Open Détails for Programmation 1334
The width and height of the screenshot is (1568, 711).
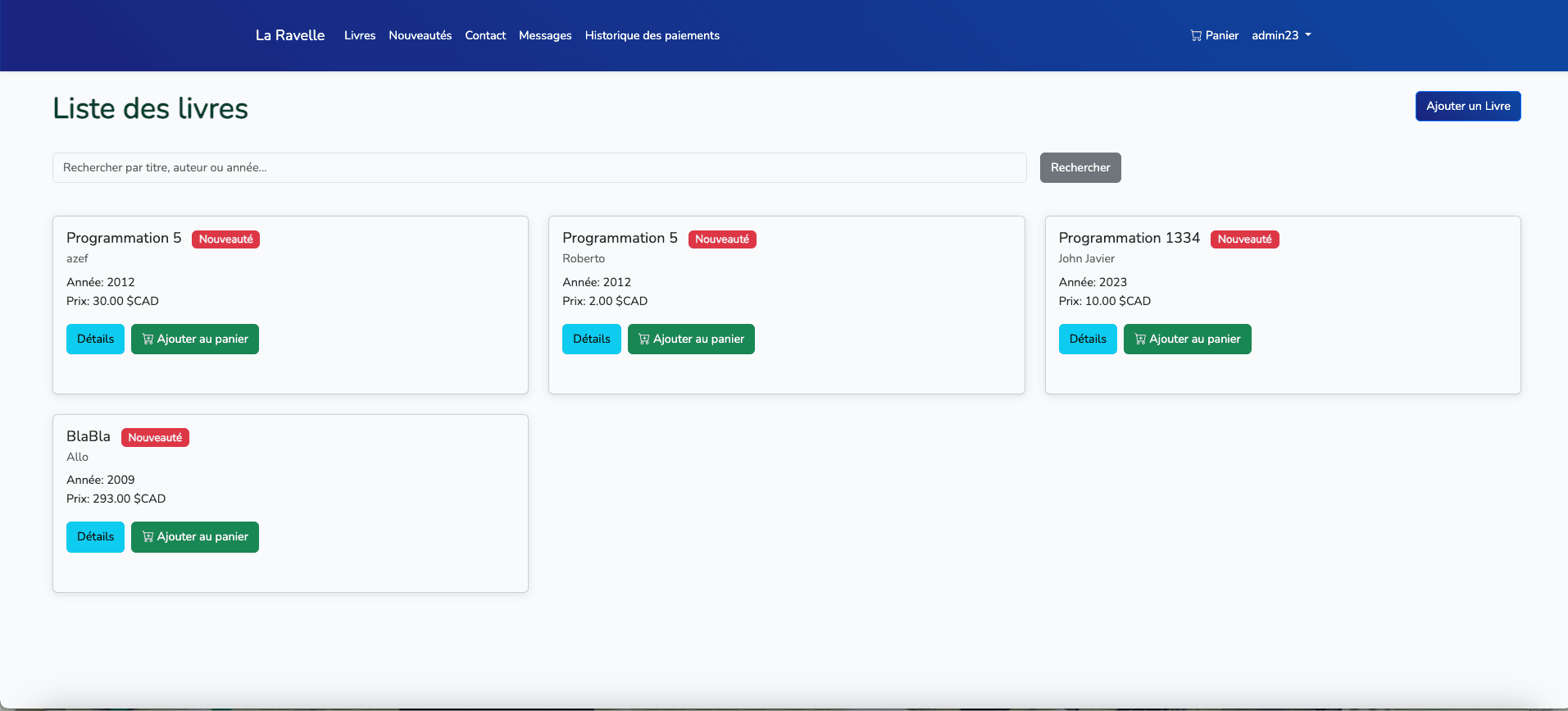click(x=1087, y=339)
